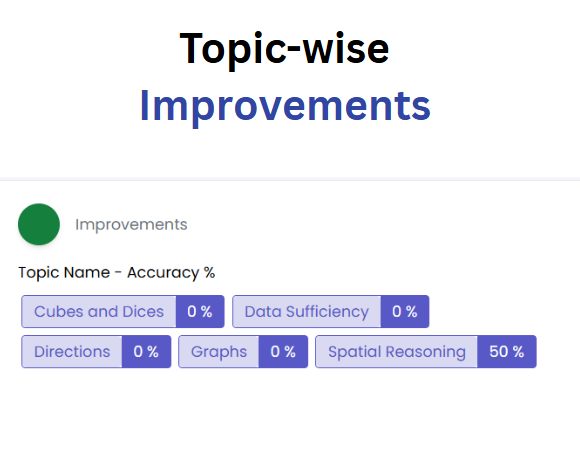Image resolution: width=580 pixels, height=455 pixels.
Task: Select the Directions topic label
Action: click(72, 351)
